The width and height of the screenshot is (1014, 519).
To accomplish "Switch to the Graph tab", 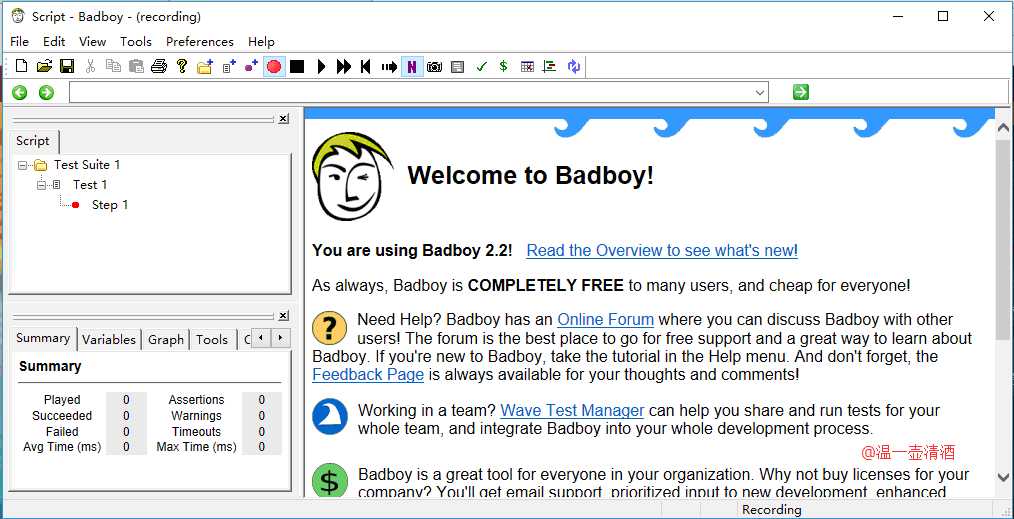I will [166, 339].
